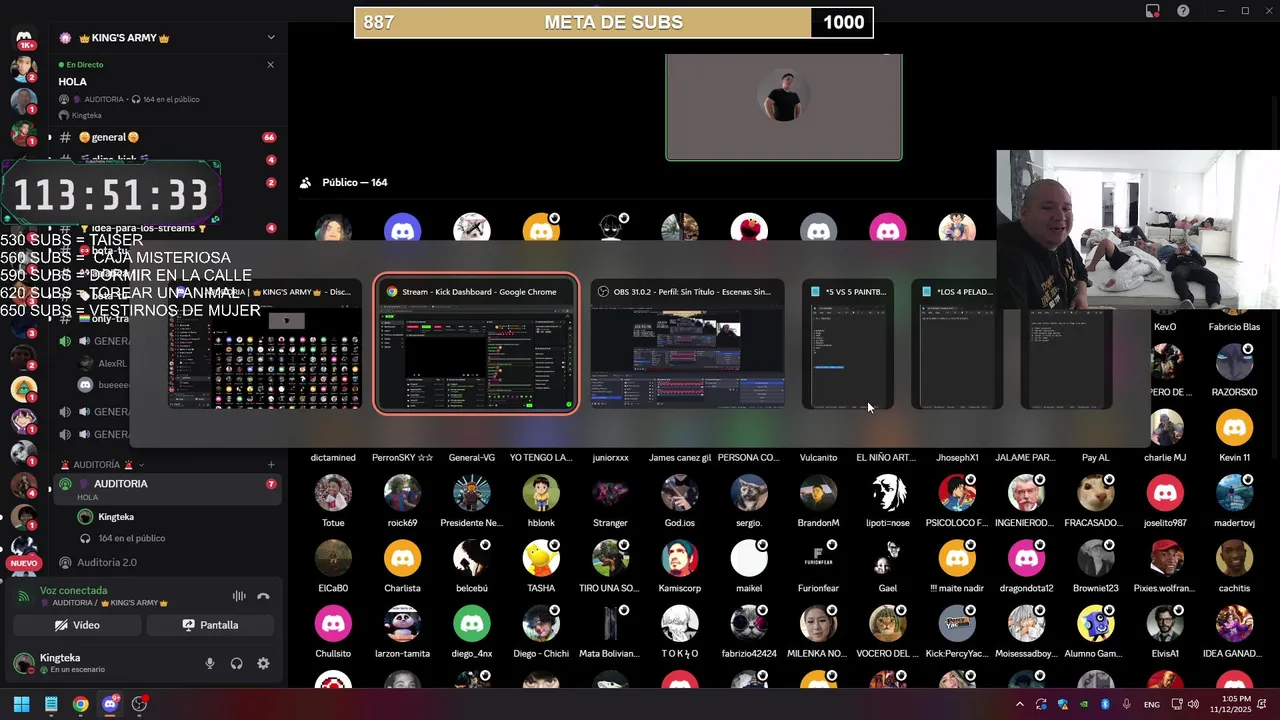Show hidden system tray icons chevron
The image size is (1280, 720).
pyautogui.click(x=1020, y=704)
